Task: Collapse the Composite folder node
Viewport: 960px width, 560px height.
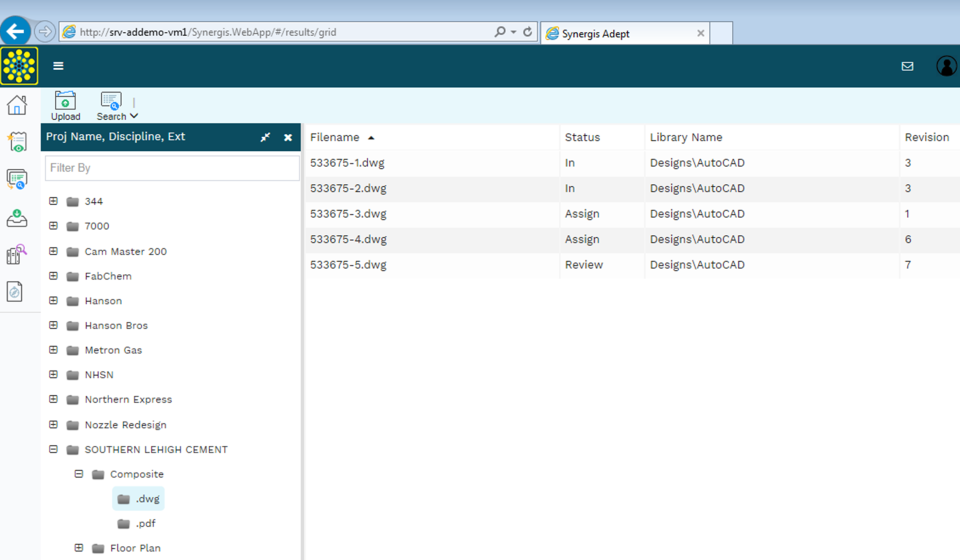Action: 78,474
